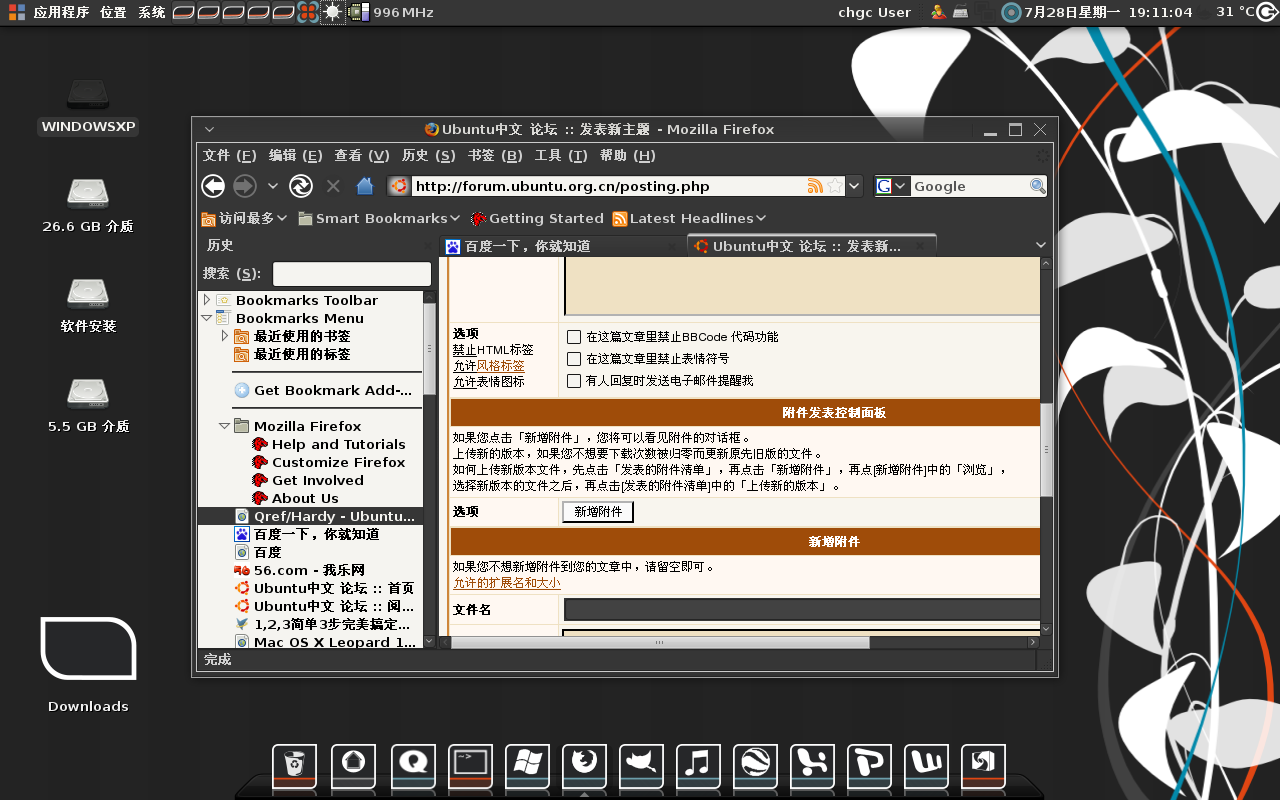Launch Firefox from the dock
The image size is (1280, 800).
(584, 765)
